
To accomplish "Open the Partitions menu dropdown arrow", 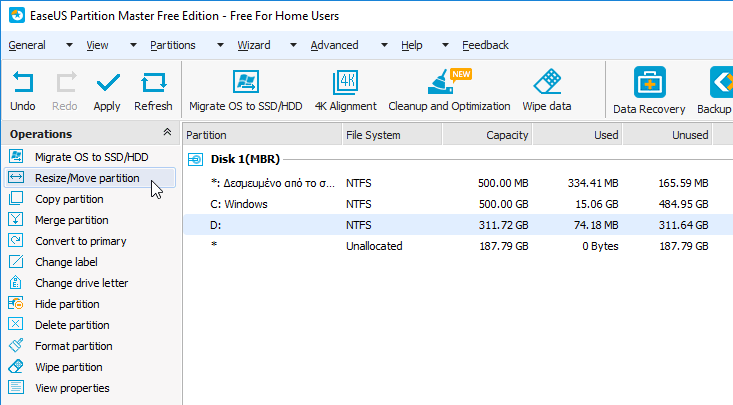I will click(x=220, y=45).
